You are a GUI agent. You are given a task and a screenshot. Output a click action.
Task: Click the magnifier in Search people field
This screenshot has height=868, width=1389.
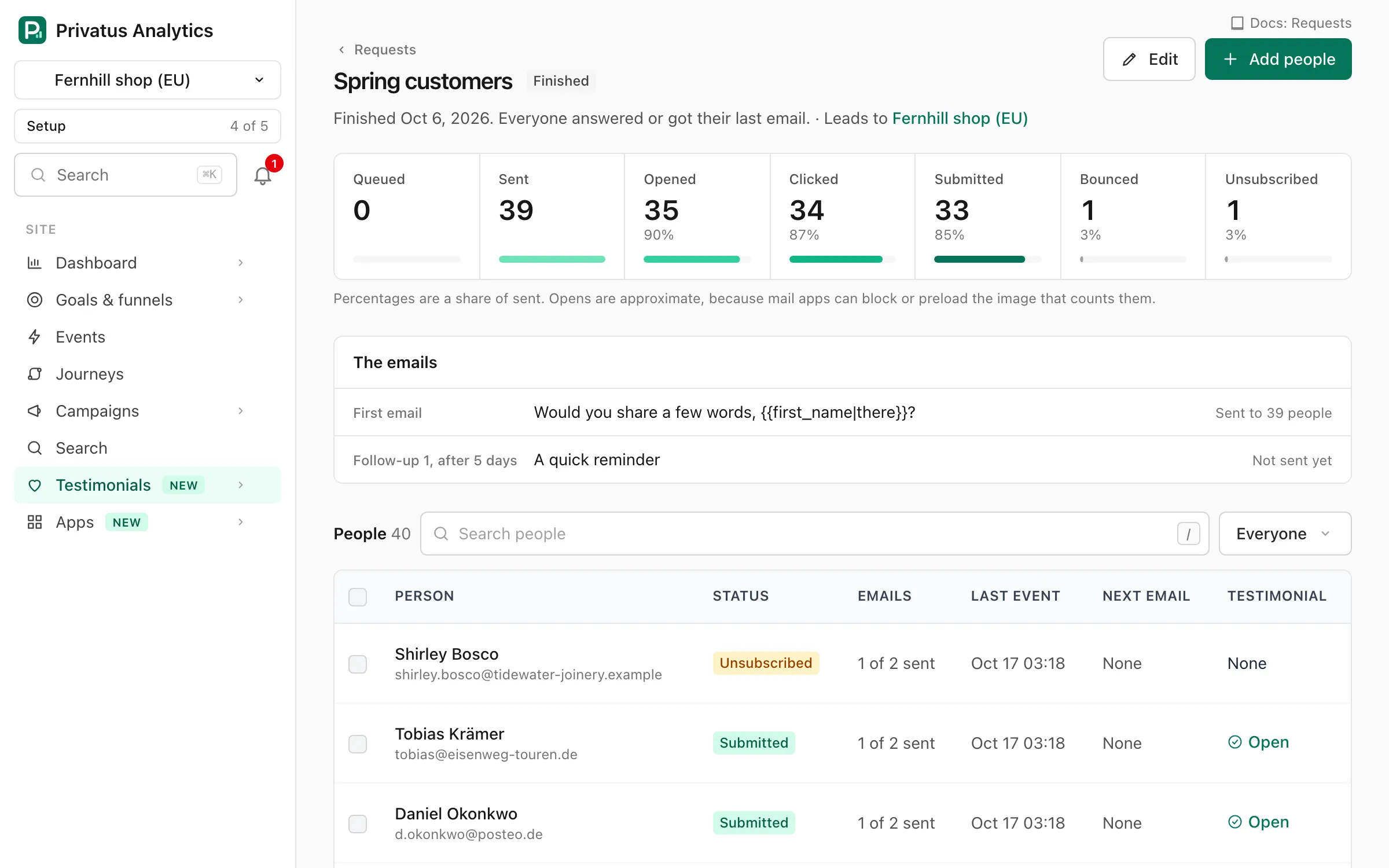pos(441,534)
